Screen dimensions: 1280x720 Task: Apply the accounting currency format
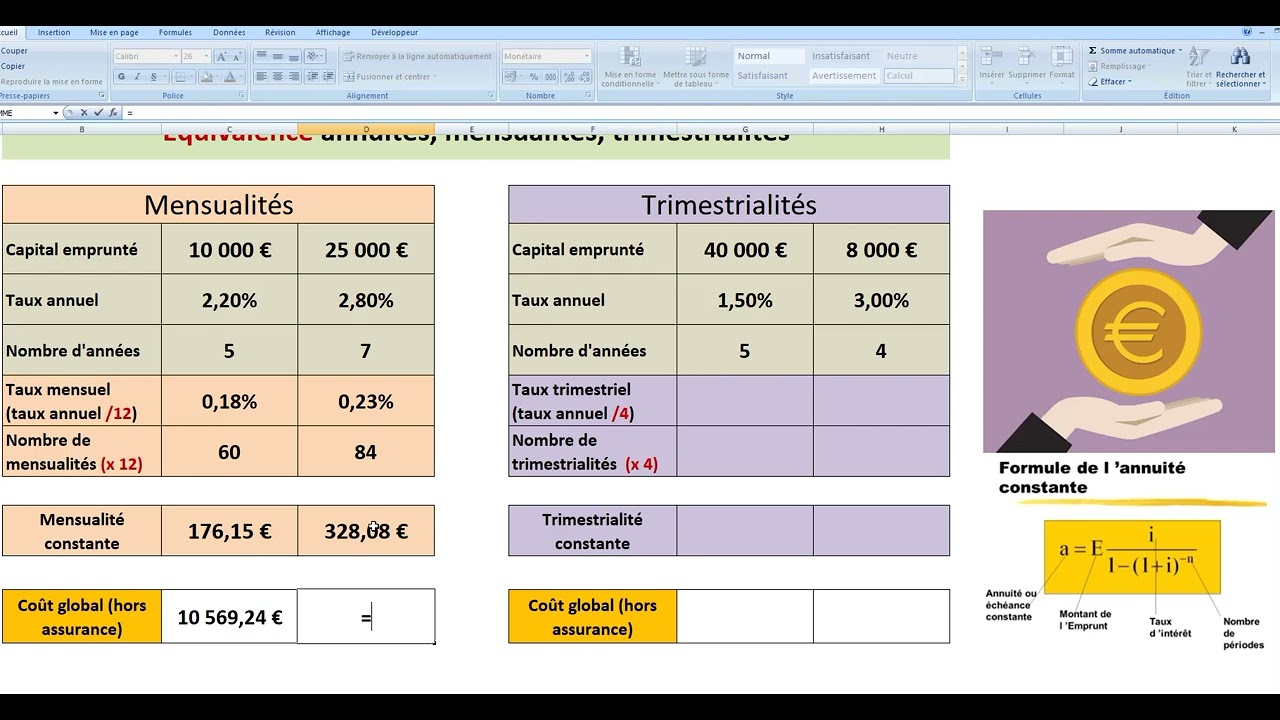coord(511,77)
